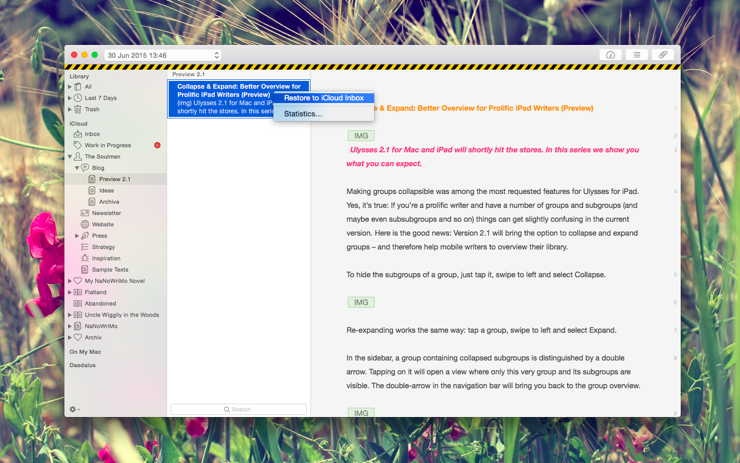Image resolution: width=740 pixels, height=463 pixels.
Task: Collapse The Soulmen group
Action: [x=70, y=156]
